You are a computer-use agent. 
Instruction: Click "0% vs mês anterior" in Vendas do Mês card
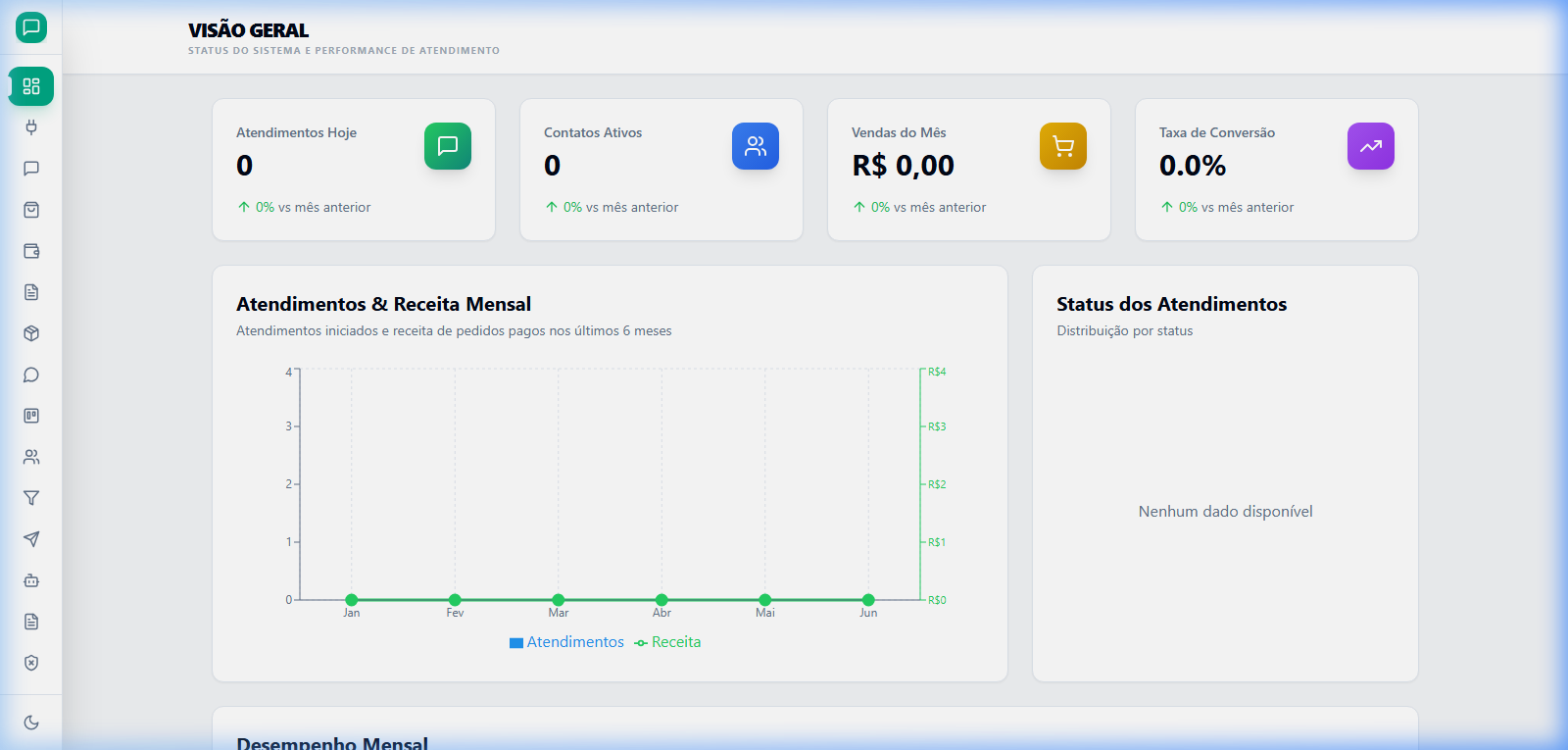pos(929,207)
